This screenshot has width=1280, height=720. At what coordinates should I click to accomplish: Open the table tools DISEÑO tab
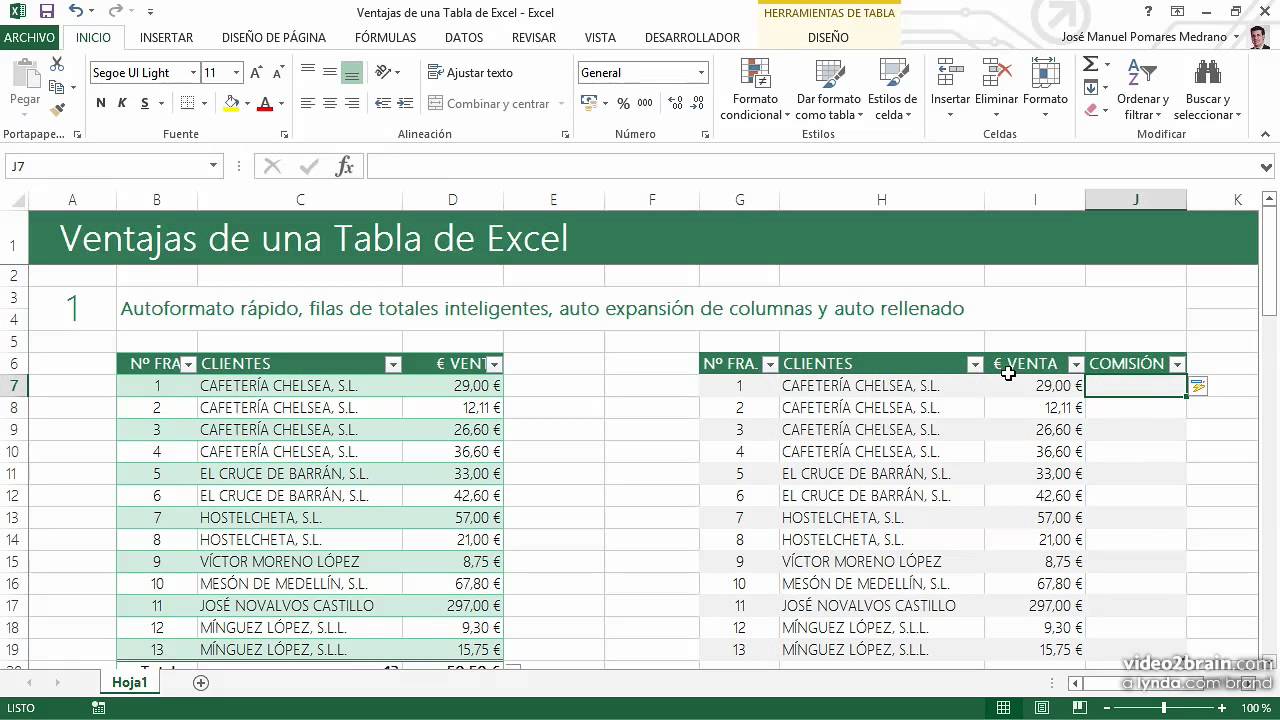pyautogui.click(x=828, y=38)
